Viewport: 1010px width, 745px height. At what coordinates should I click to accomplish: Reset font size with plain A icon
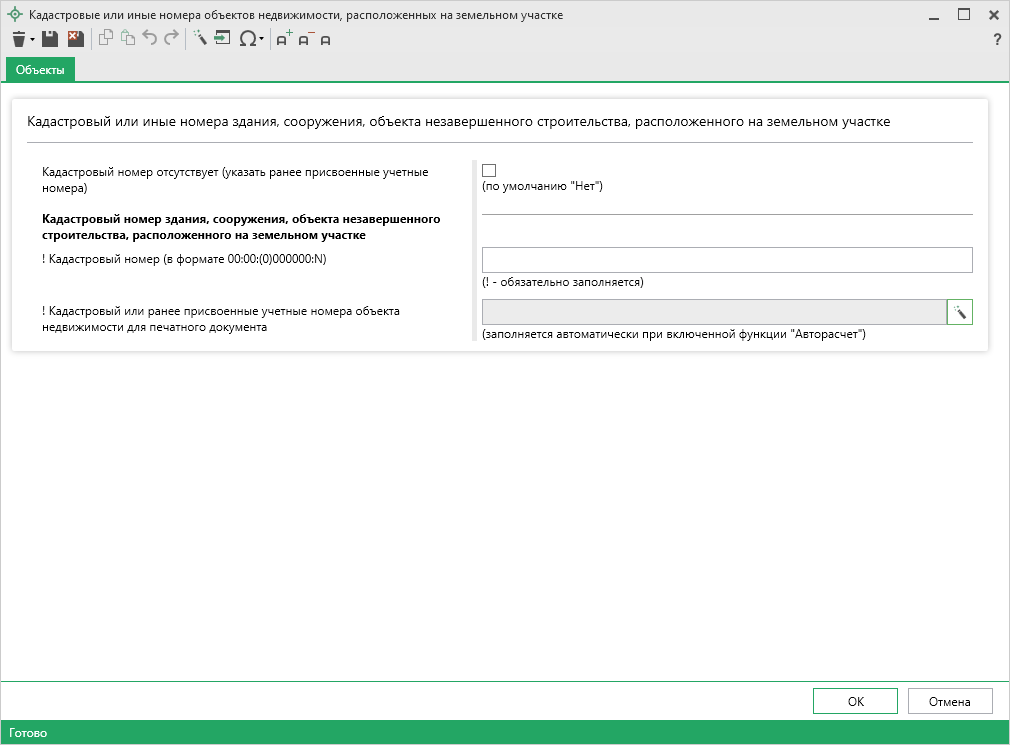(x=326, y=40)
